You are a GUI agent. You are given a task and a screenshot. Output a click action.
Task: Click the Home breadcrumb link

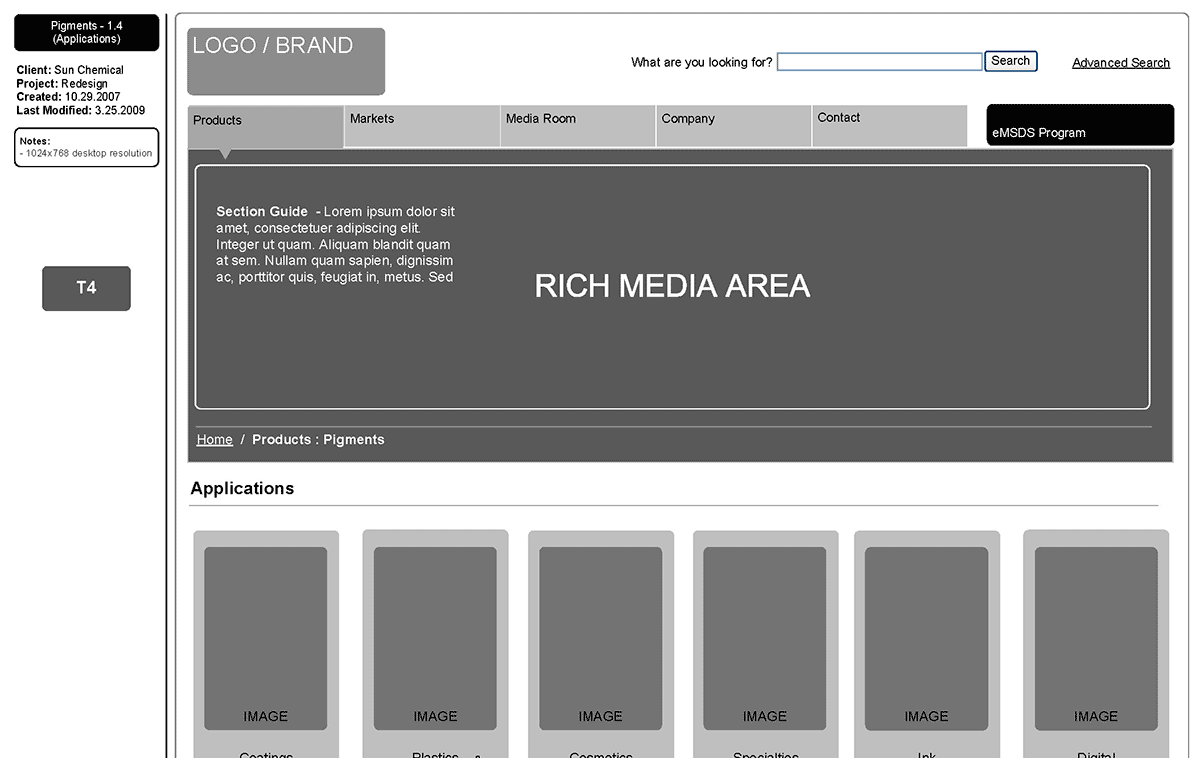pos(214,440)
